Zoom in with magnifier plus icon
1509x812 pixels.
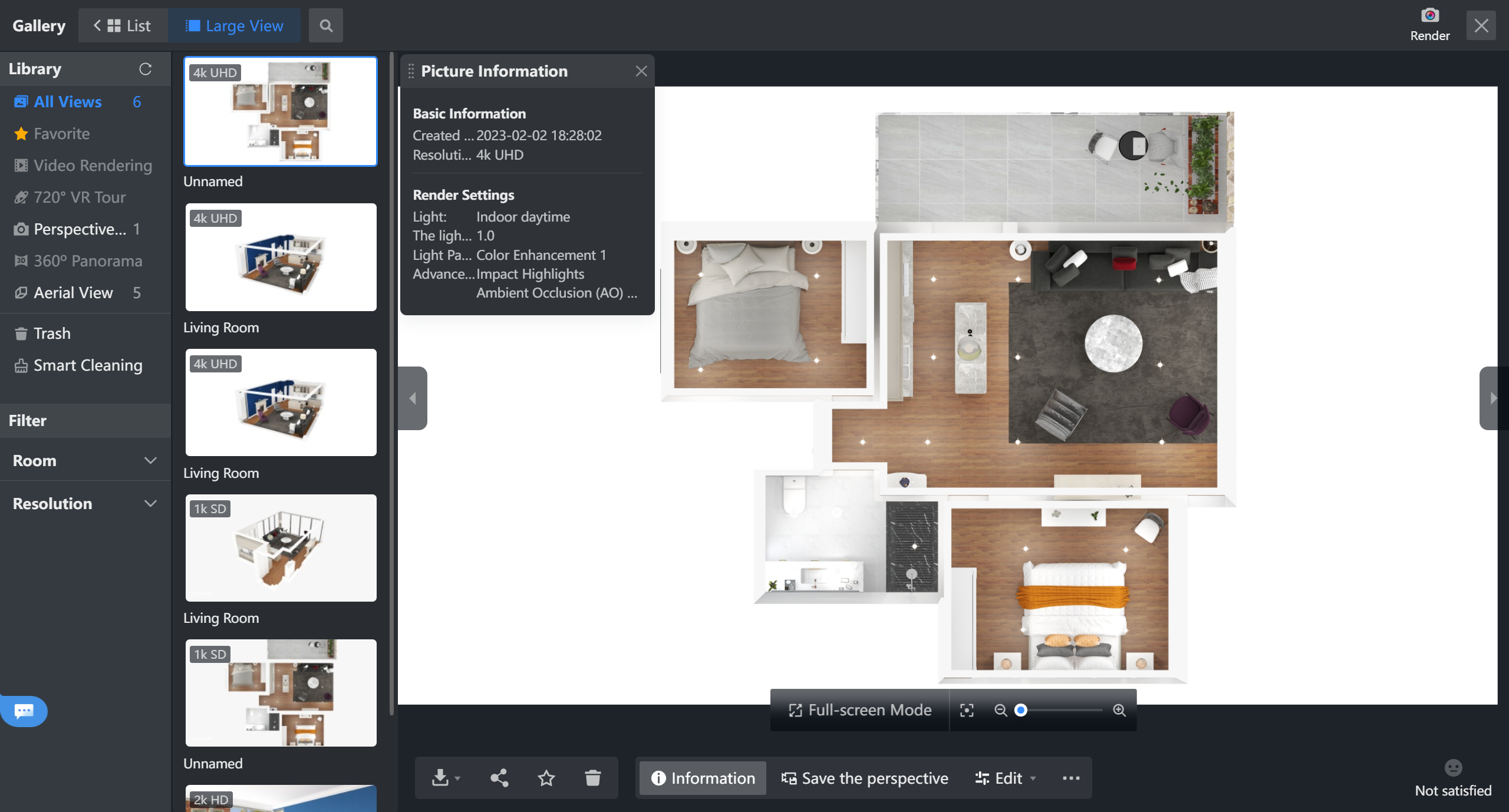[1119, 710]
